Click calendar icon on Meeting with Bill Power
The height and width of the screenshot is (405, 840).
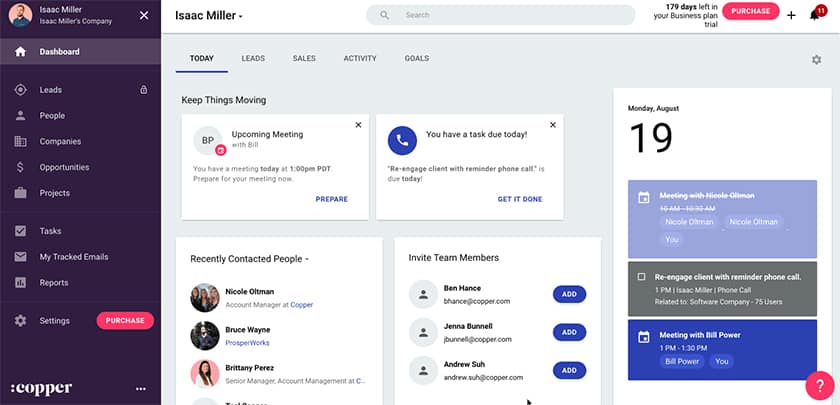[644, 336]
